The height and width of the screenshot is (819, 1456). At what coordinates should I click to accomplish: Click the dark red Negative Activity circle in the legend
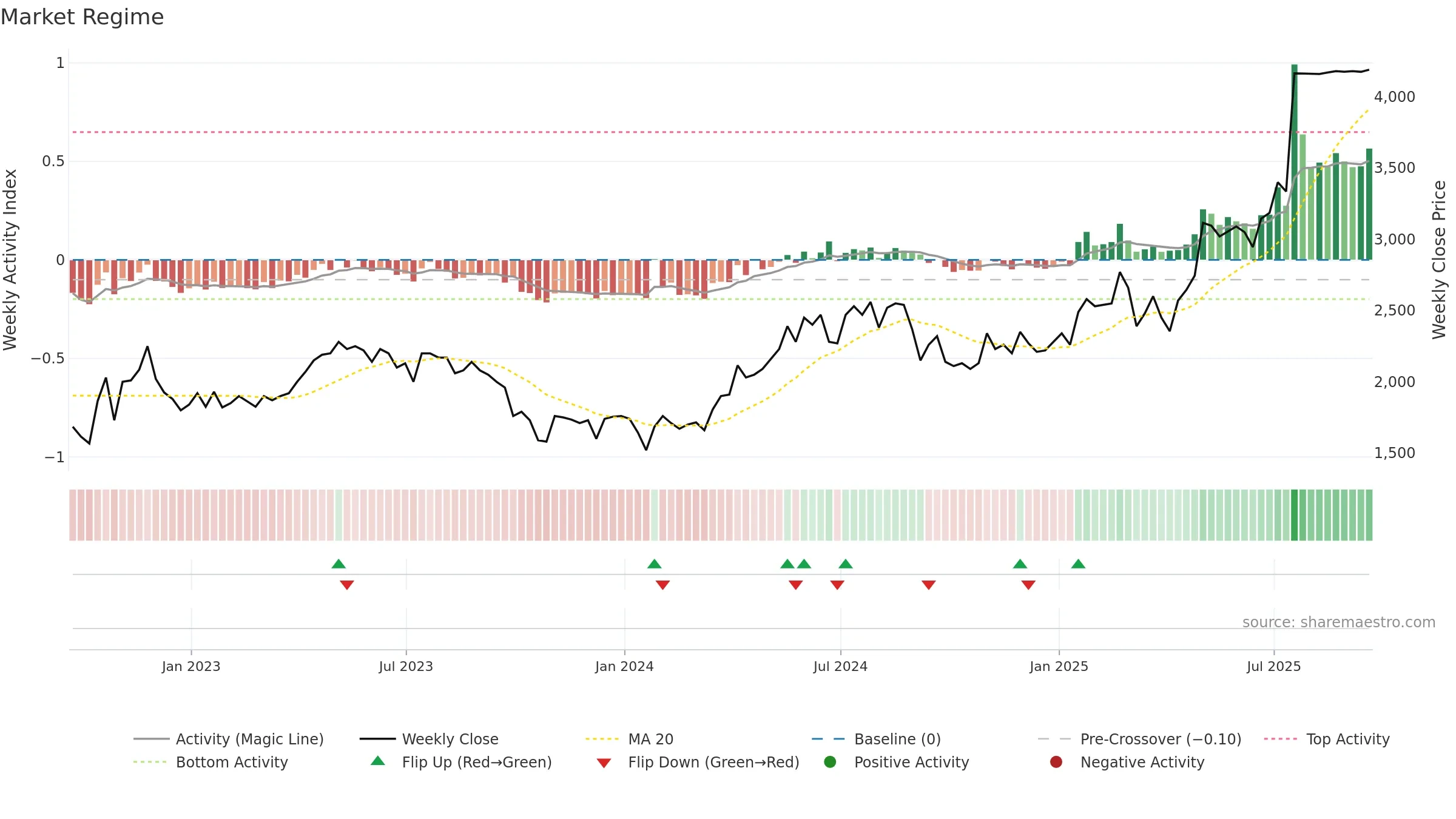click(1056, 762)
